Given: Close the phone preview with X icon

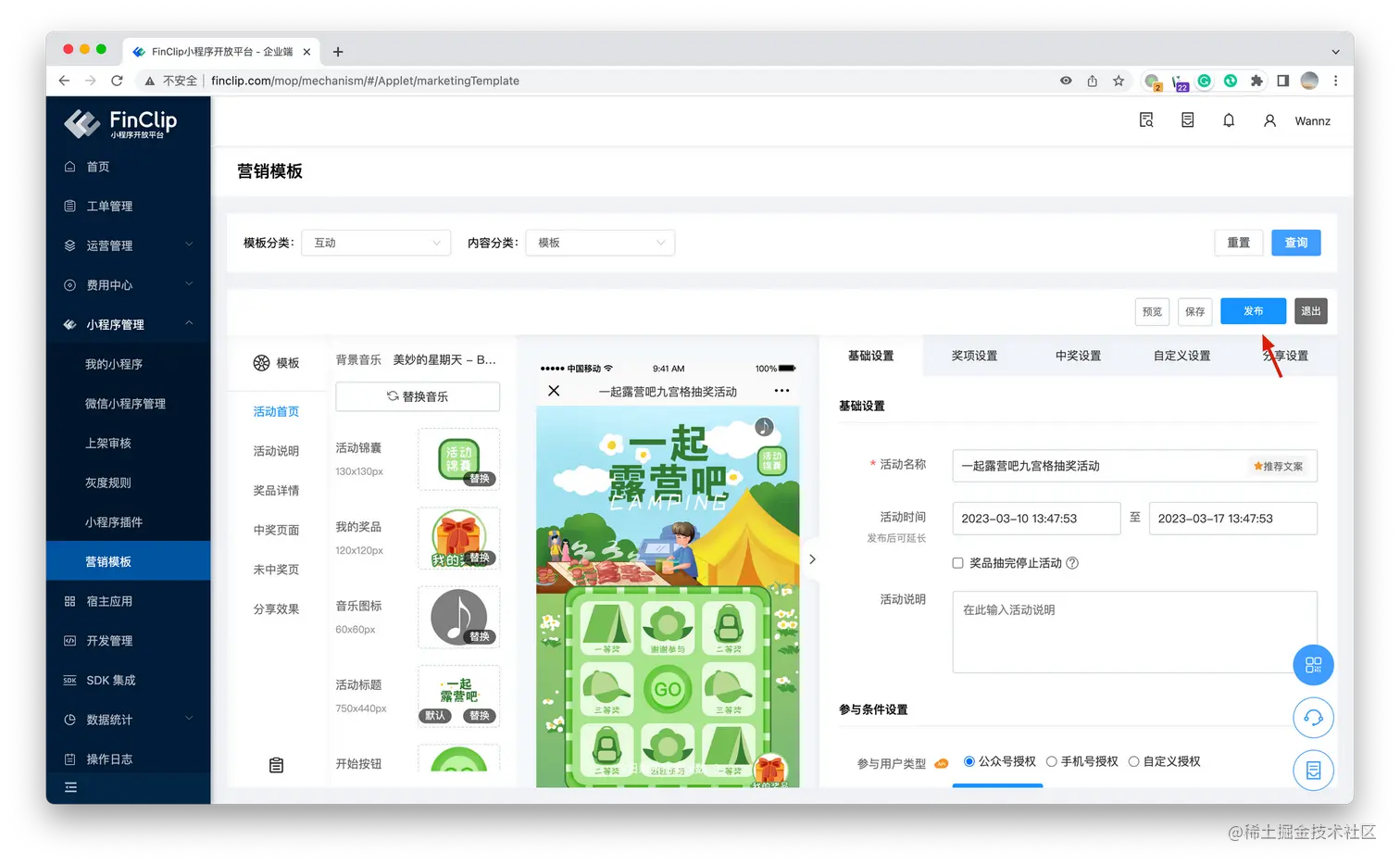Looking at the screenshot, I should point(554,391).
